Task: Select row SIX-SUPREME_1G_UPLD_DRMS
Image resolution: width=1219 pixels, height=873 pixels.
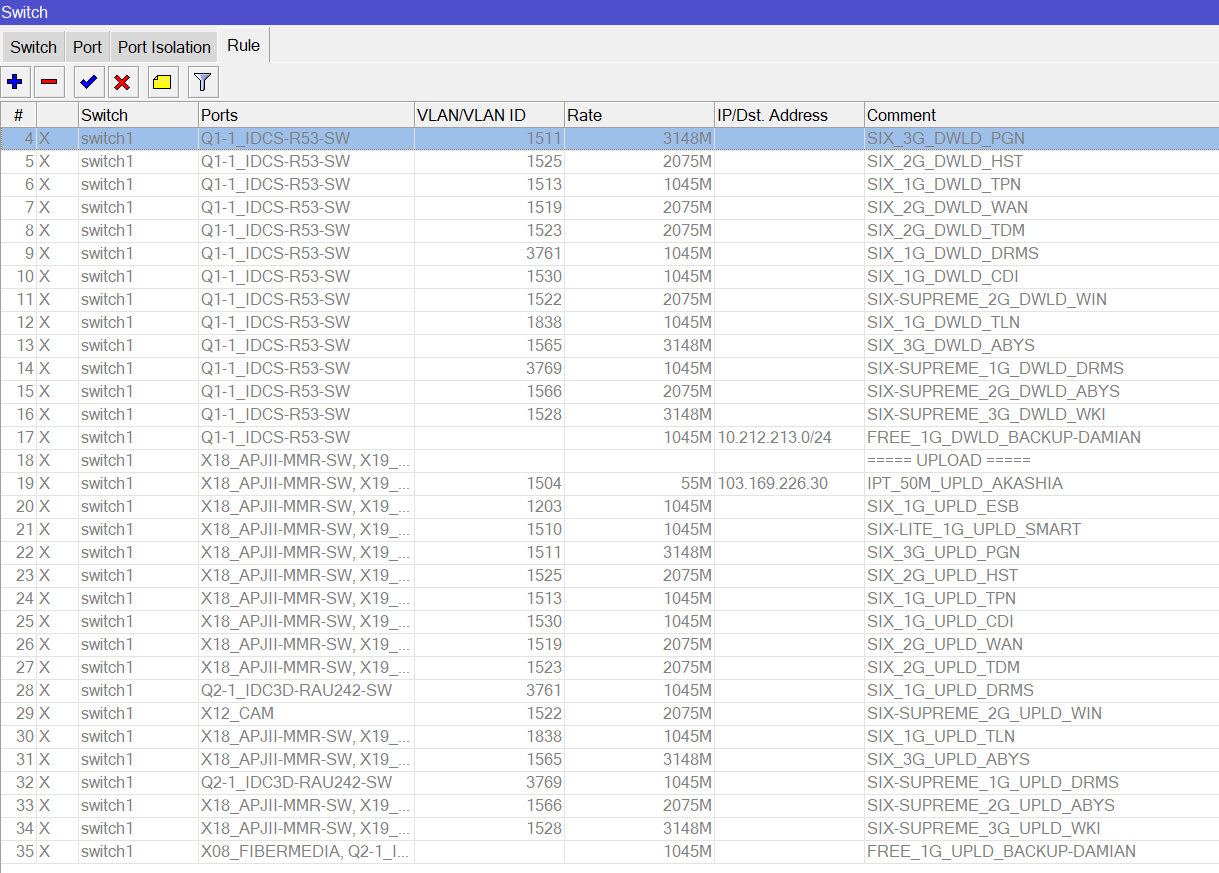Action: (x=609, y=782)
